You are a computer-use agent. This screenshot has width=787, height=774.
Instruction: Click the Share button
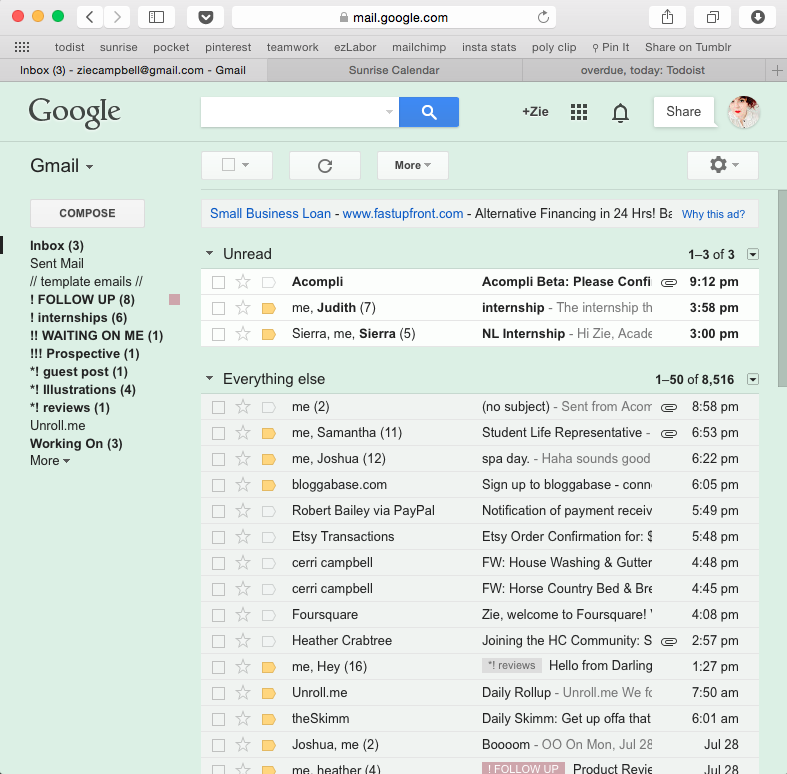683,111
